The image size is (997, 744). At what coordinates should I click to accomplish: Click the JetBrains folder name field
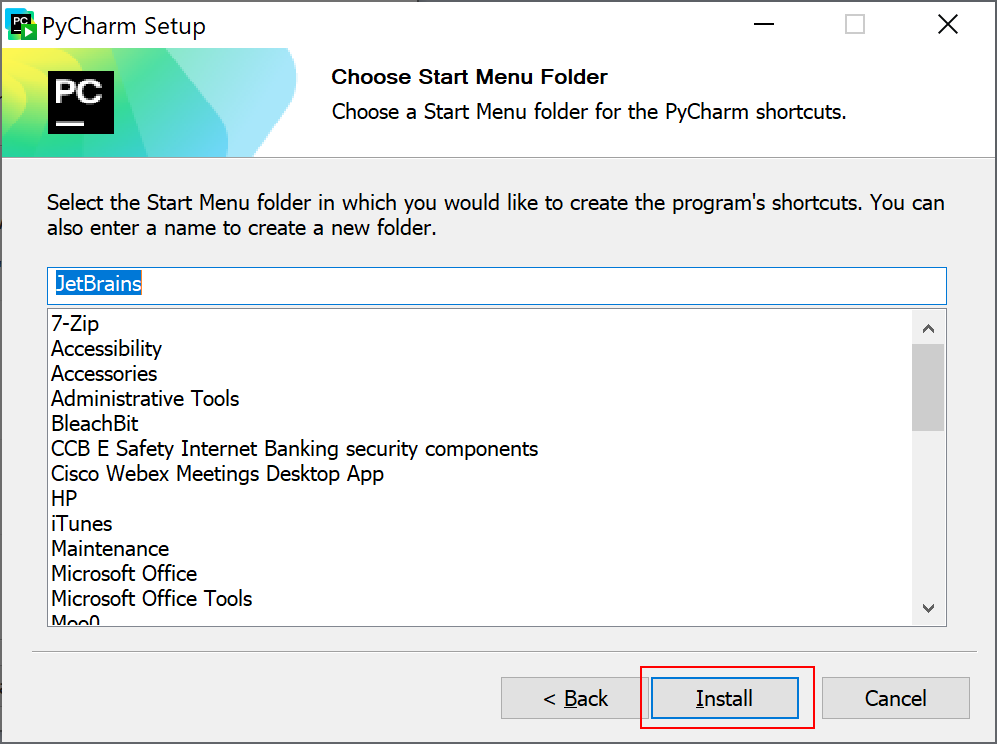496,285
